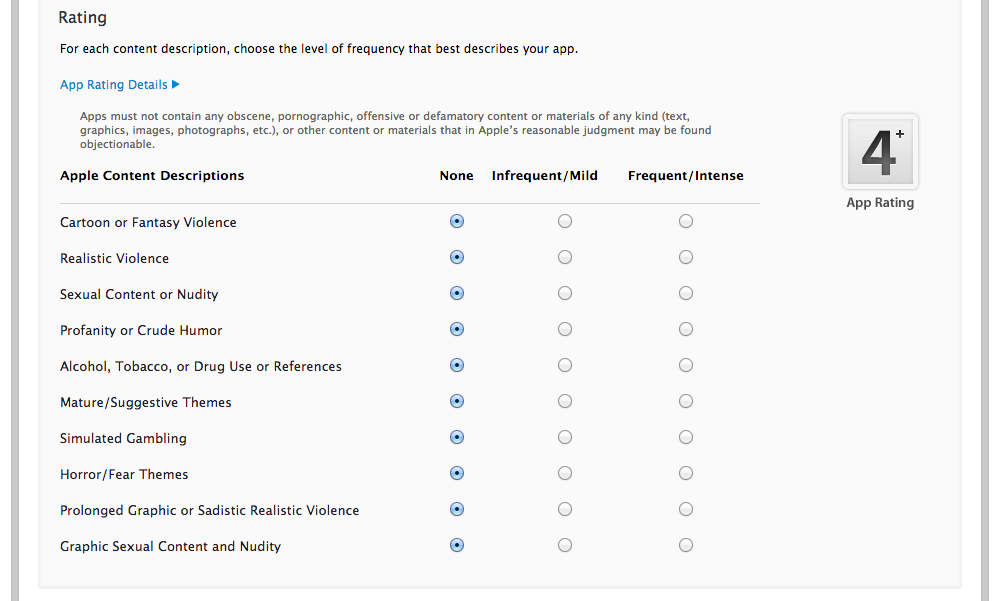Open the App Rating Details link
The height and width of the screenshot is (601, 1004).
[113, 84]
